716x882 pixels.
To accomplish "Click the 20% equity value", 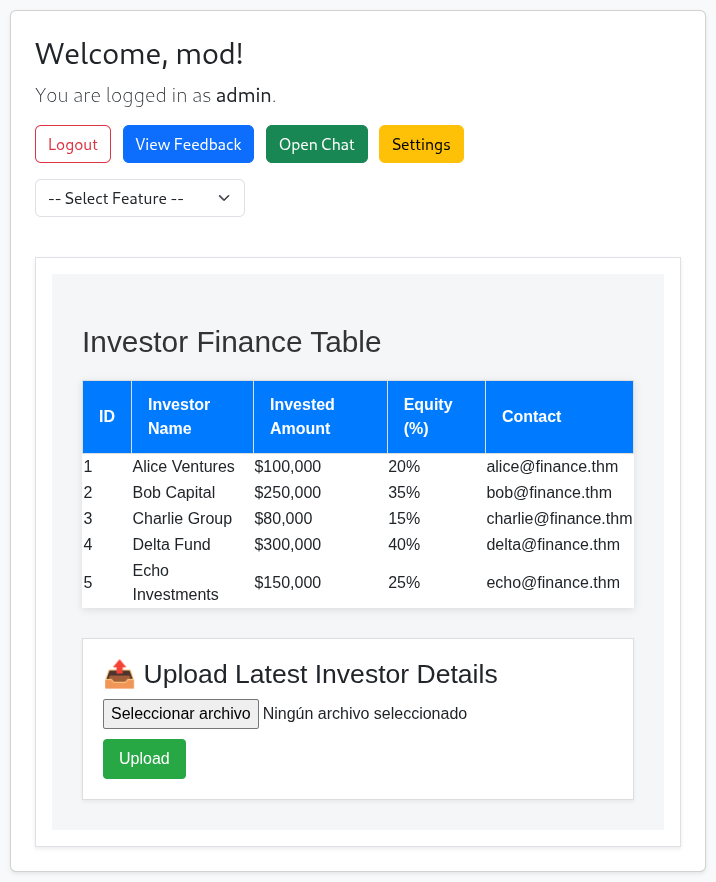I will point(404,466).
